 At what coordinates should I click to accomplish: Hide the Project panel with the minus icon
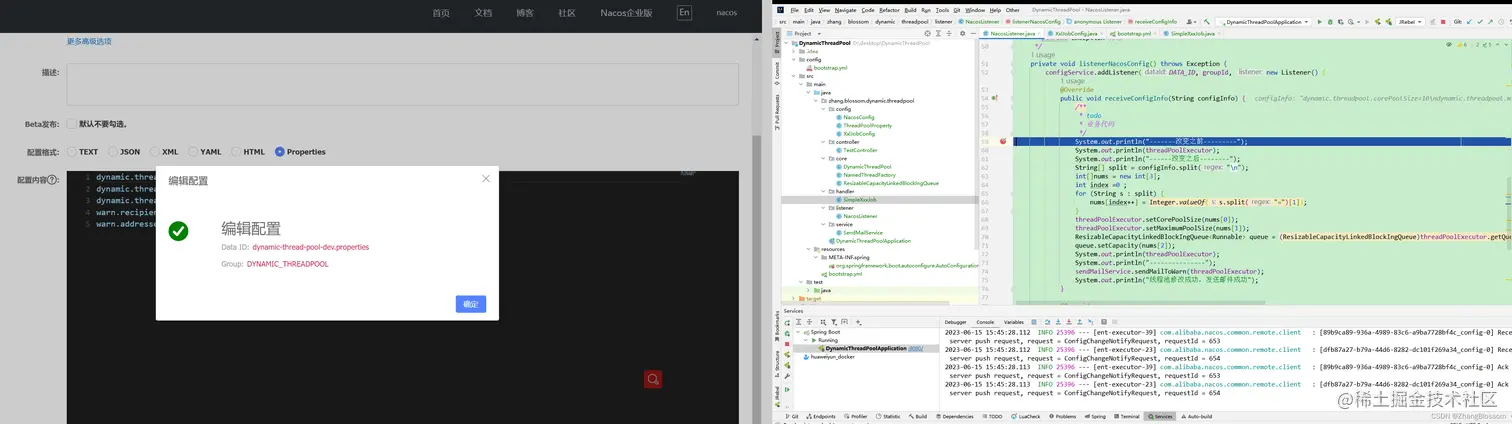coord(973,34)
